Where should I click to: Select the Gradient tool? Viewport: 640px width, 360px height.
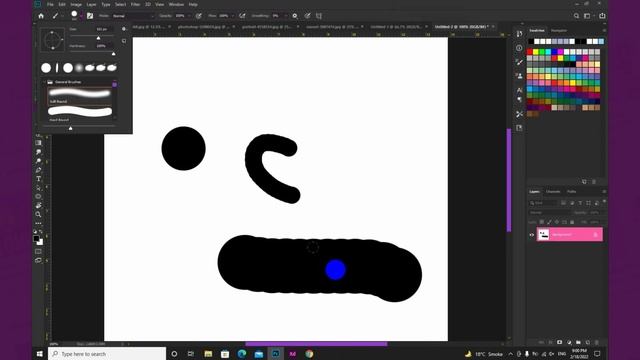coord(38,143)
